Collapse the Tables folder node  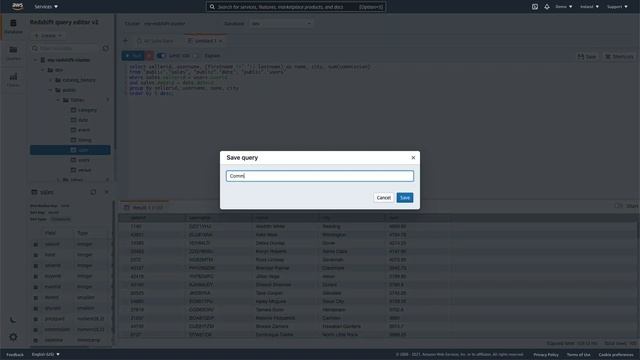pos(58,100)
